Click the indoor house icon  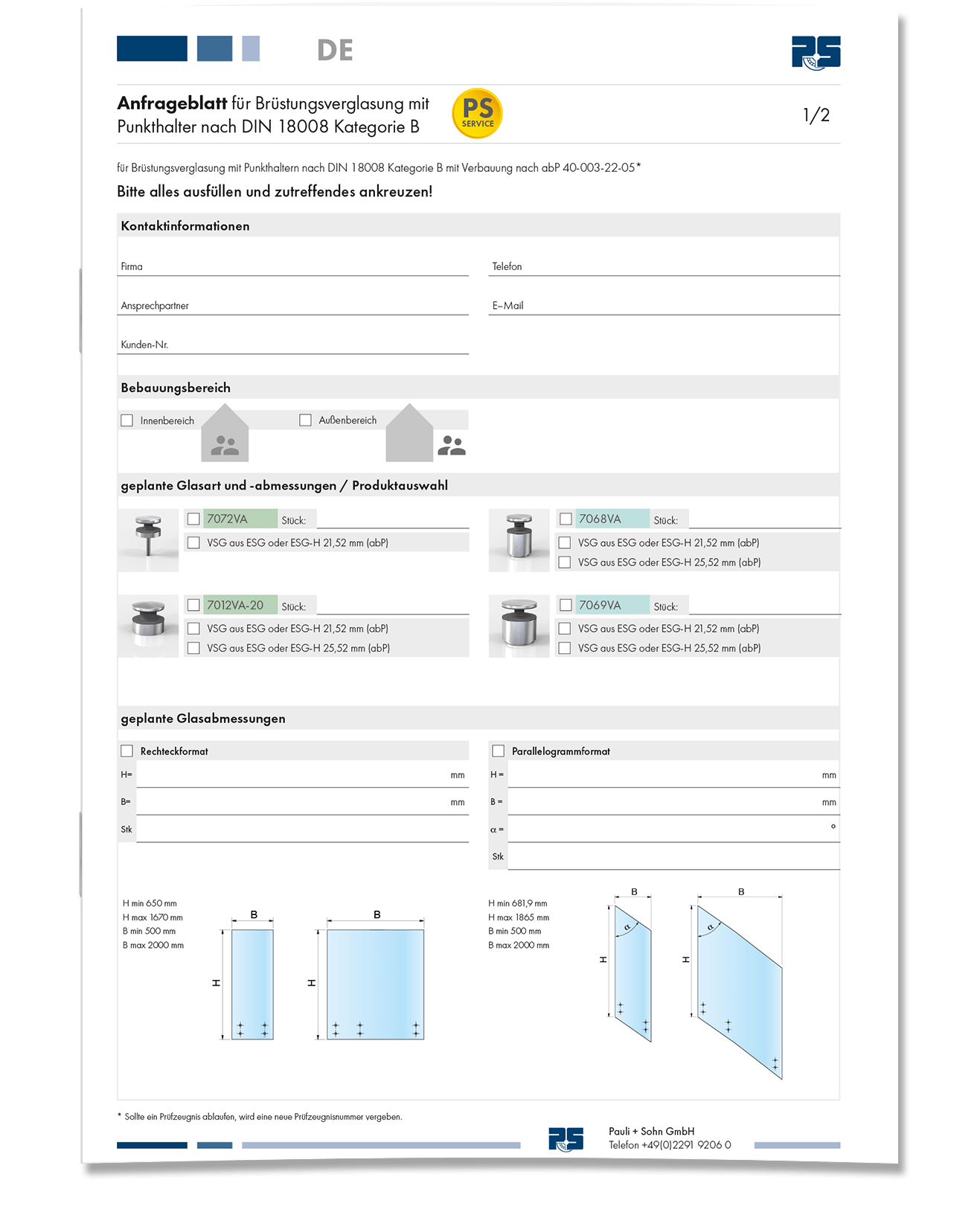[x=225, y=435]
